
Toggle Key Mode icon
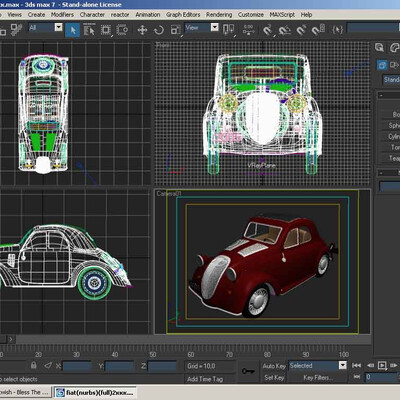click(x=357, y=377)
